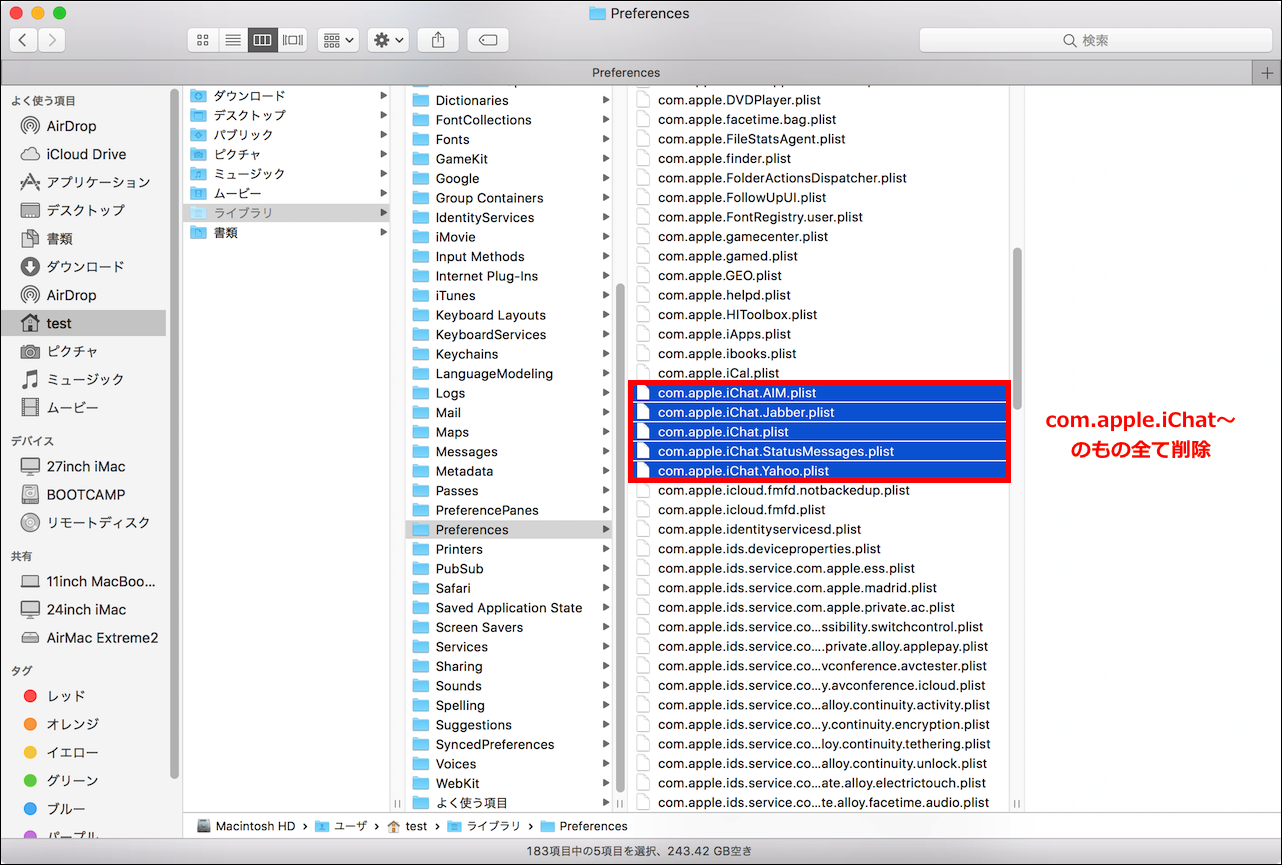Image resolution: width=1282 pixels, height=865 pixels.
Task: Go forward with the toolbar arrow
Action: 51,40
